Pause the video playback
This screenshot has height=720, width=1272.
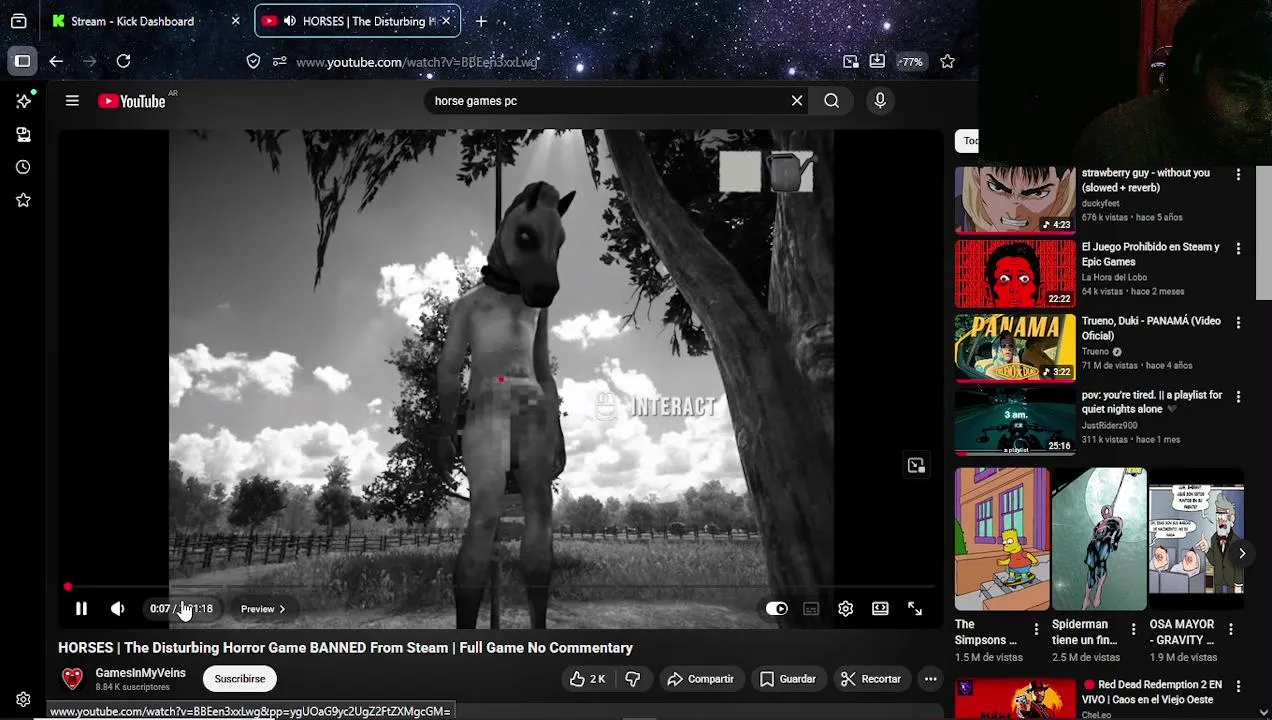(81, 609)
